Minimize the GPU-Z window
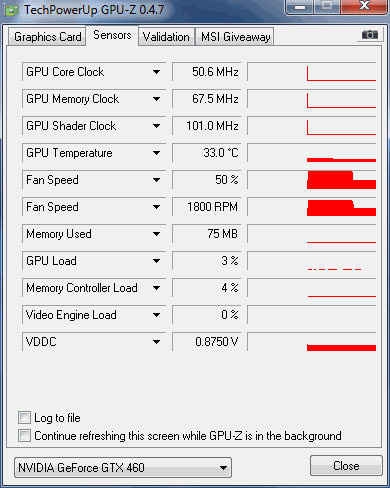Image resolution: width=390 pixels, height=488 pixels. point(300,7)
